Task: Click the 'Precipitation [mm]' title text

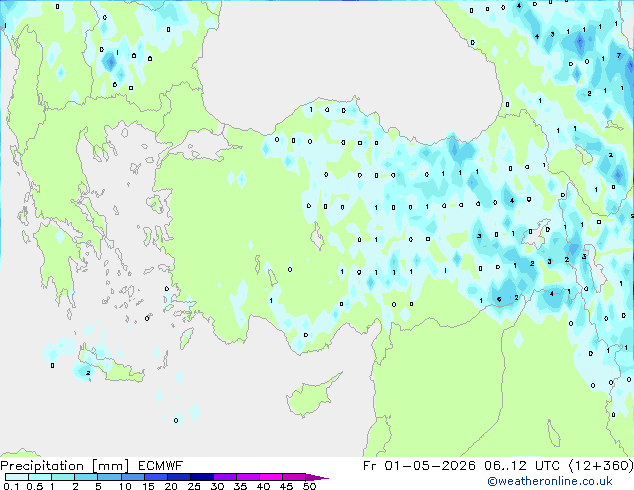Action: pos(65,466)
